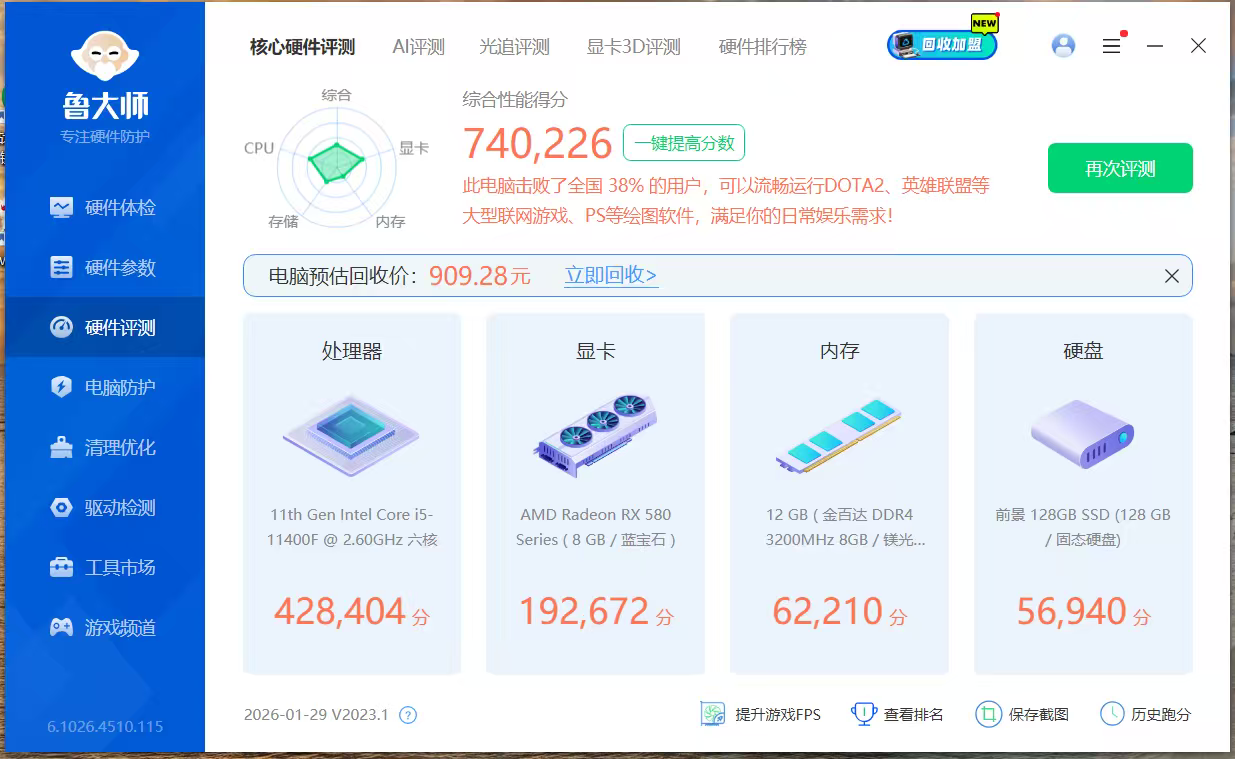The width and height of the screenshot is (1235, 759).
Task: Open 清理优化 from the sidebar
Action: click(104, 448)
